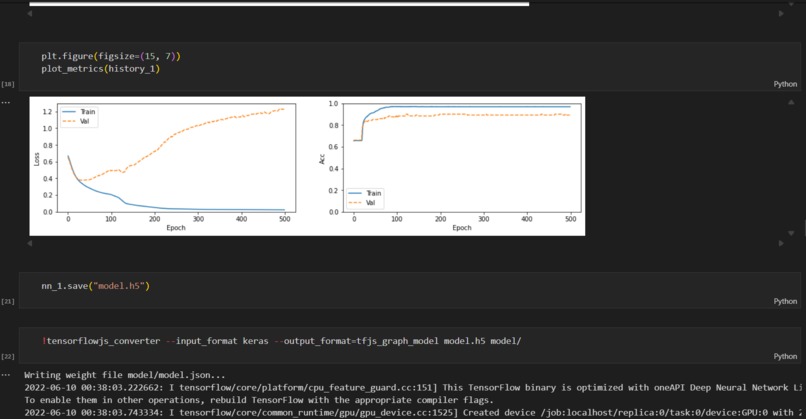Click the --output_format=tfjs_graph_model argument text
The height and width of the screenshot is (419, 806).
[358, 341]
